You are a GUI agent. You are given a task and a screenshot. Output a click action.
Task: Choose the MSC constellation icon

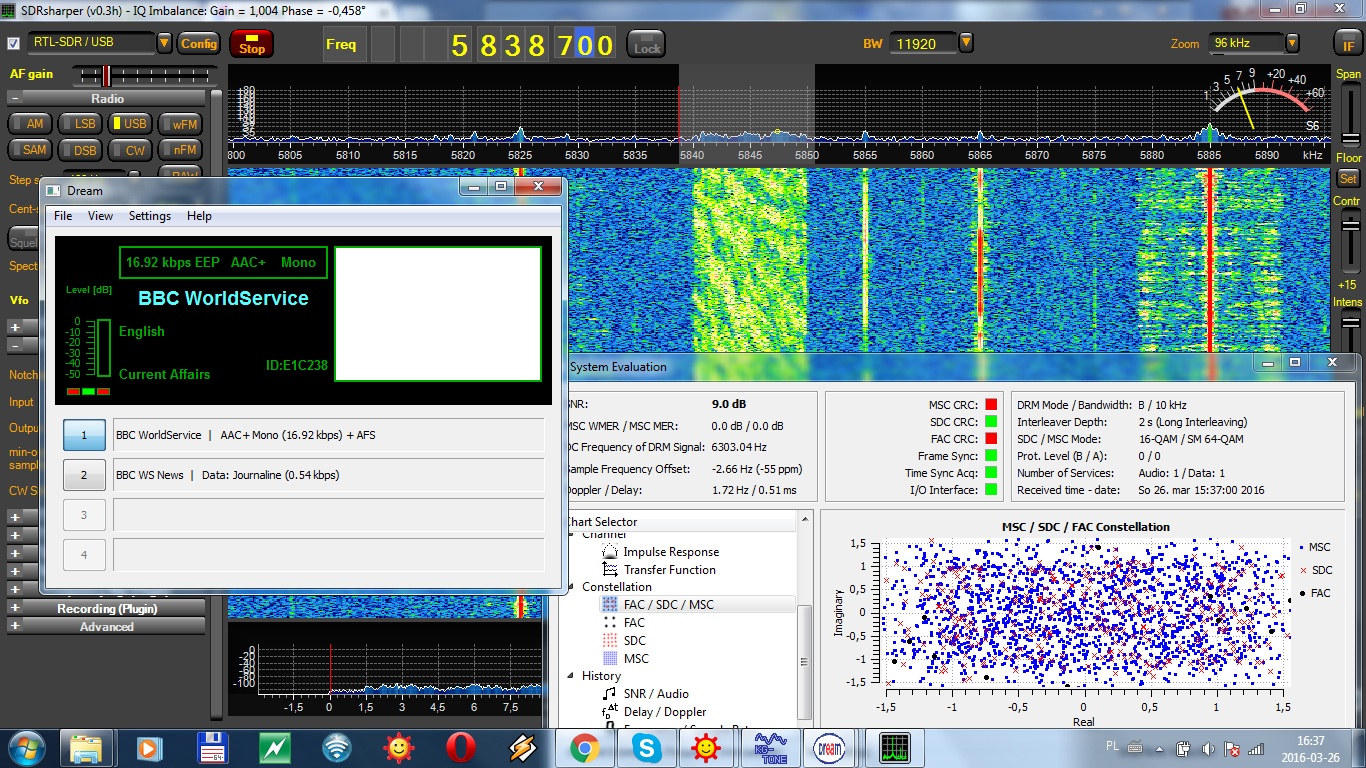pyautogui.click(x=610, y=658)
